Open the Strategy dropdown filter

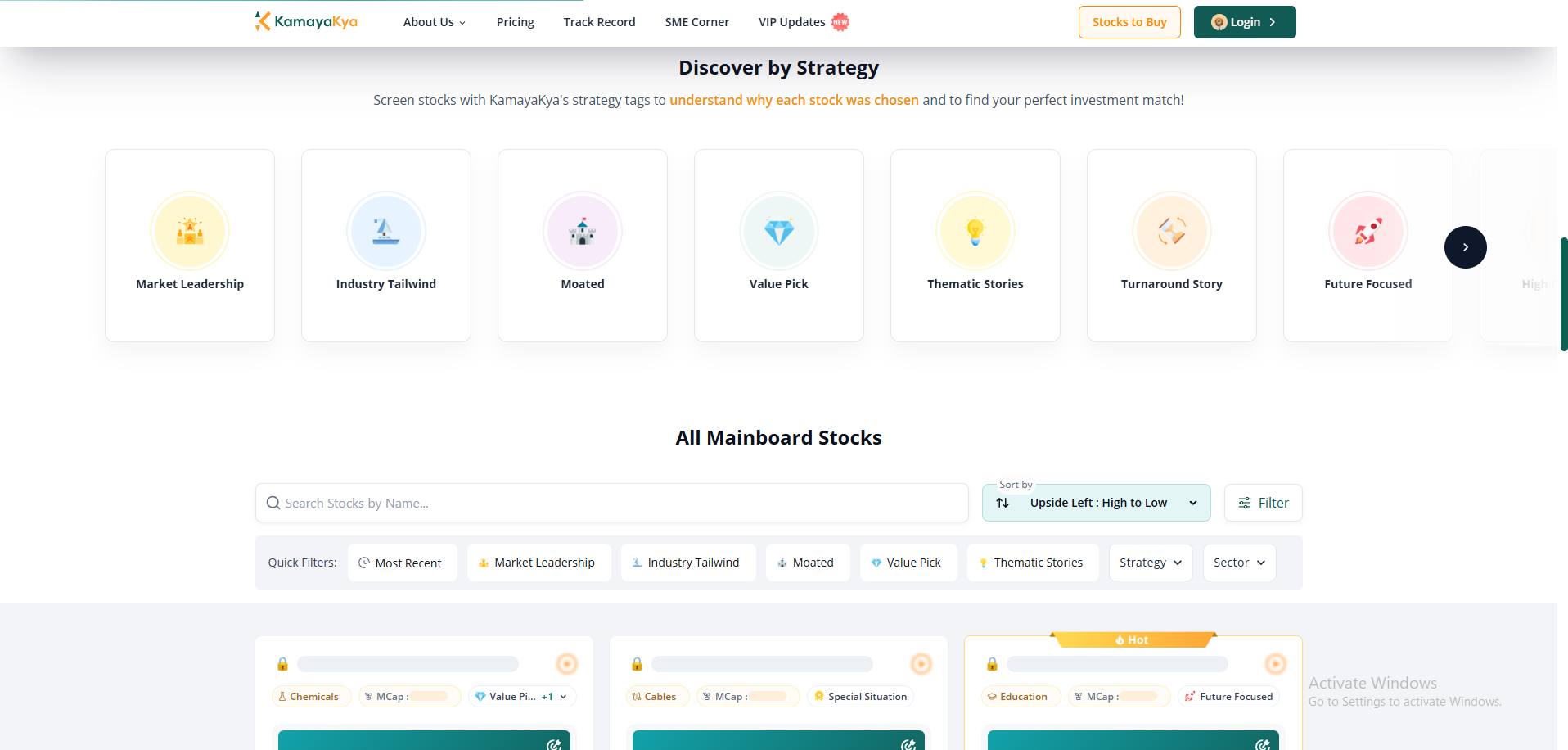pyautogui.click(x=1151, y=562)
